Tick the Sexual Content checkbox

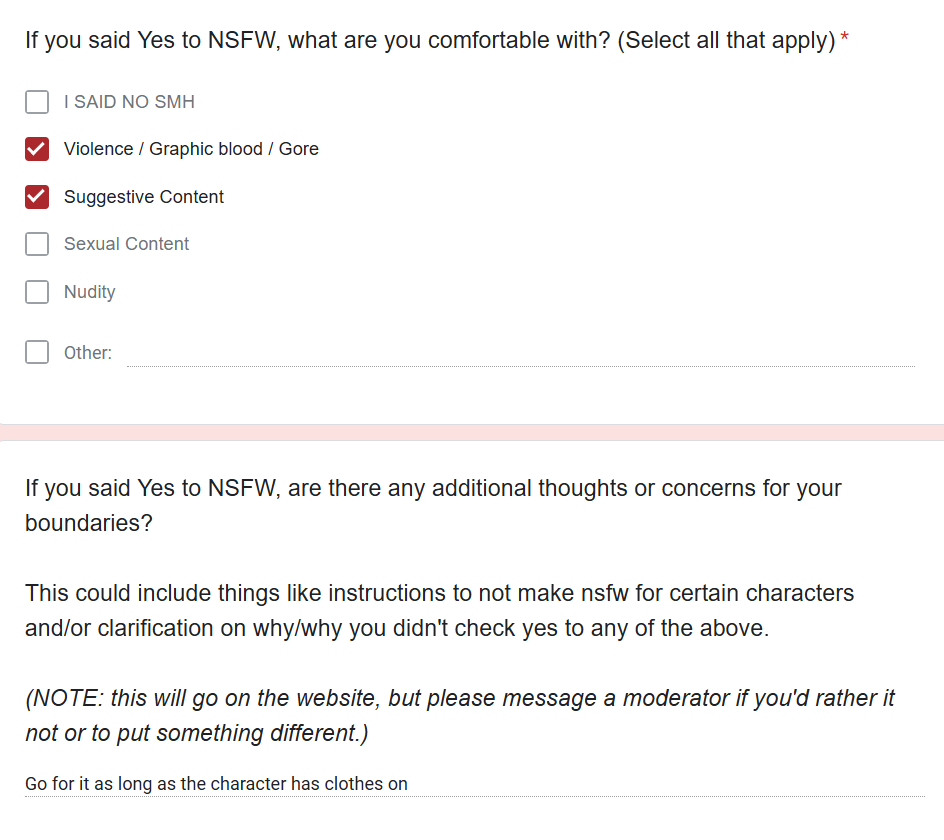37,244
